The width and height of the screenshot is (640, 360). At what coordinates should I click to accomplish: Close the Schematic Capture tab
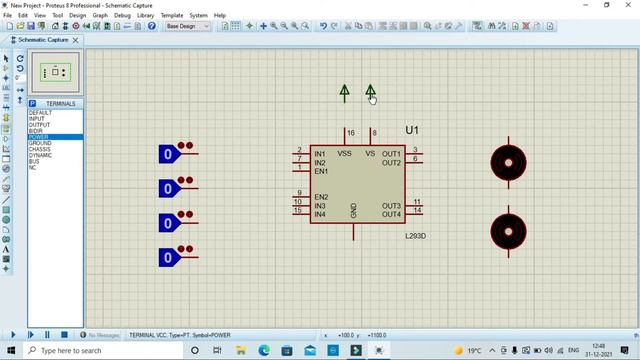[x=76, y=40]
